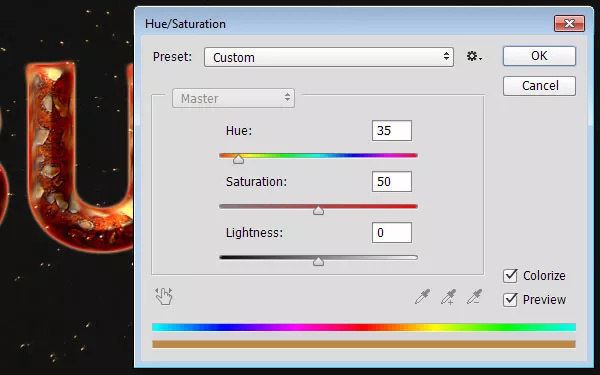Click the on-image adjustment hand tool

(164, 297)
